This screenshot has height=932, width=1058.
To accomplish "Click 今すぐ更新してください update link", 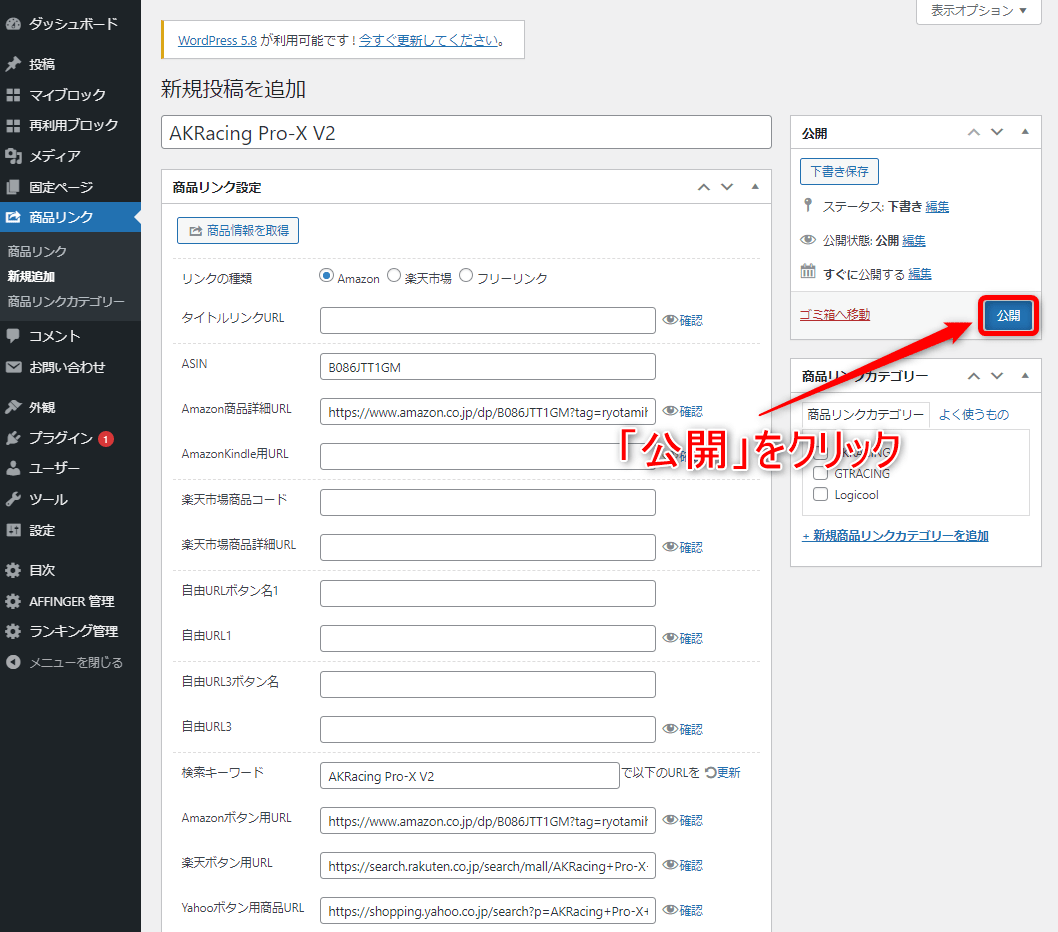I will tap(428, 40).
